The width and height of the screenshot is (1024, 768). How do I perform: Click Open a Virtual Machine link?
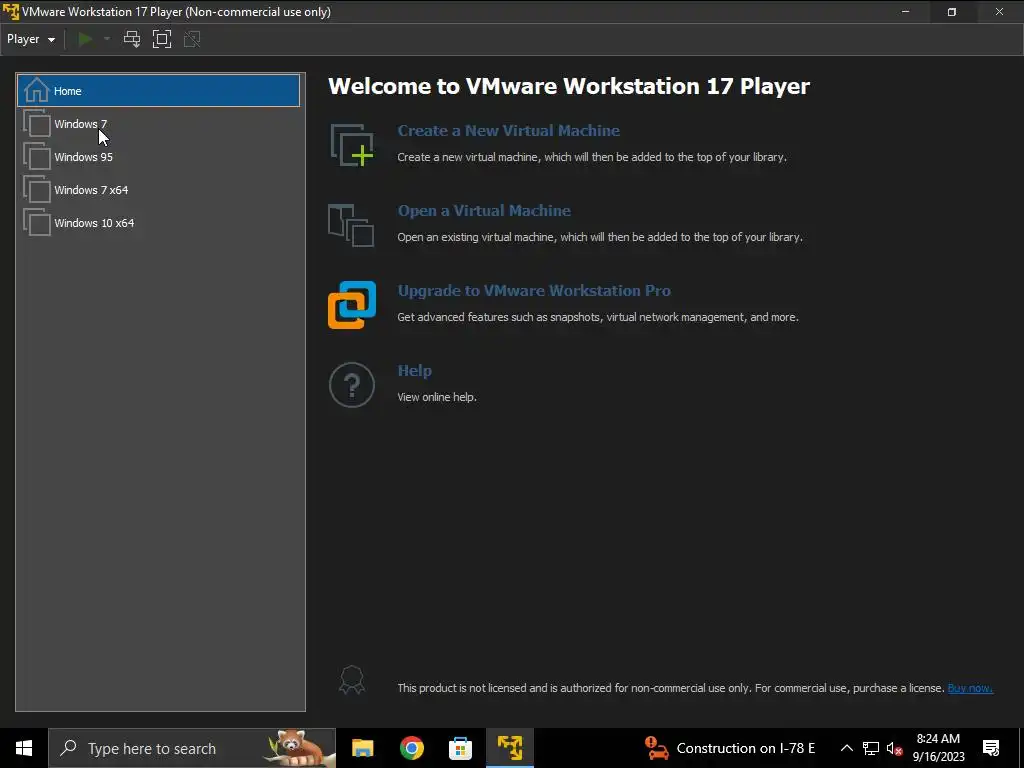point(484,211)
